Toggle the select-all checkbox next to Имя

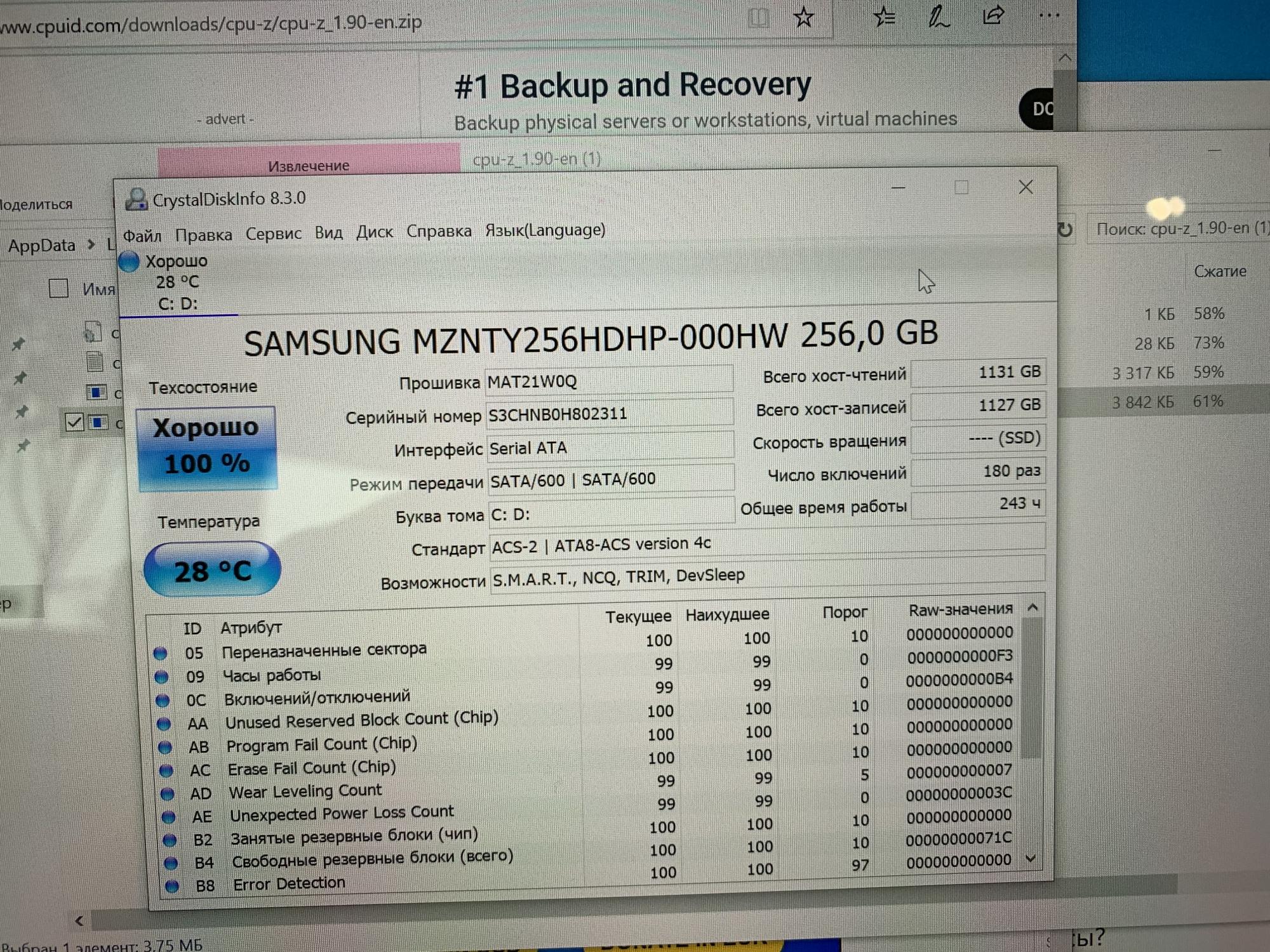pyautogui.click(x=58, y=289)
